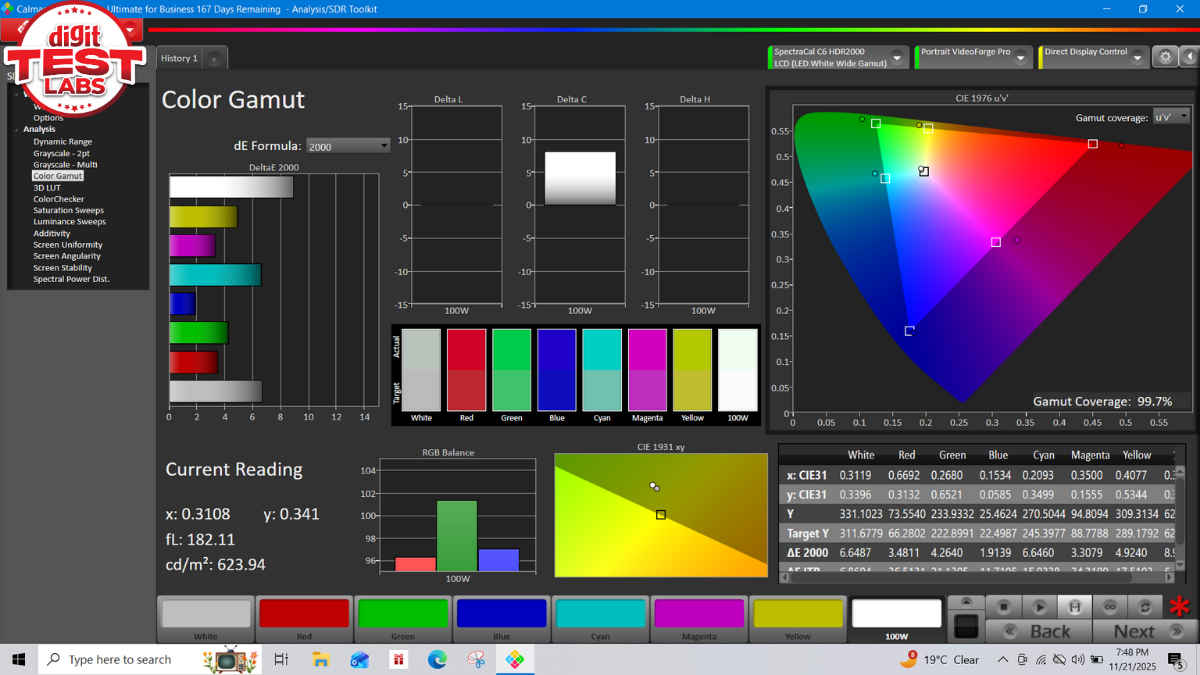Switch to the History 1 tab

point(180,58)
